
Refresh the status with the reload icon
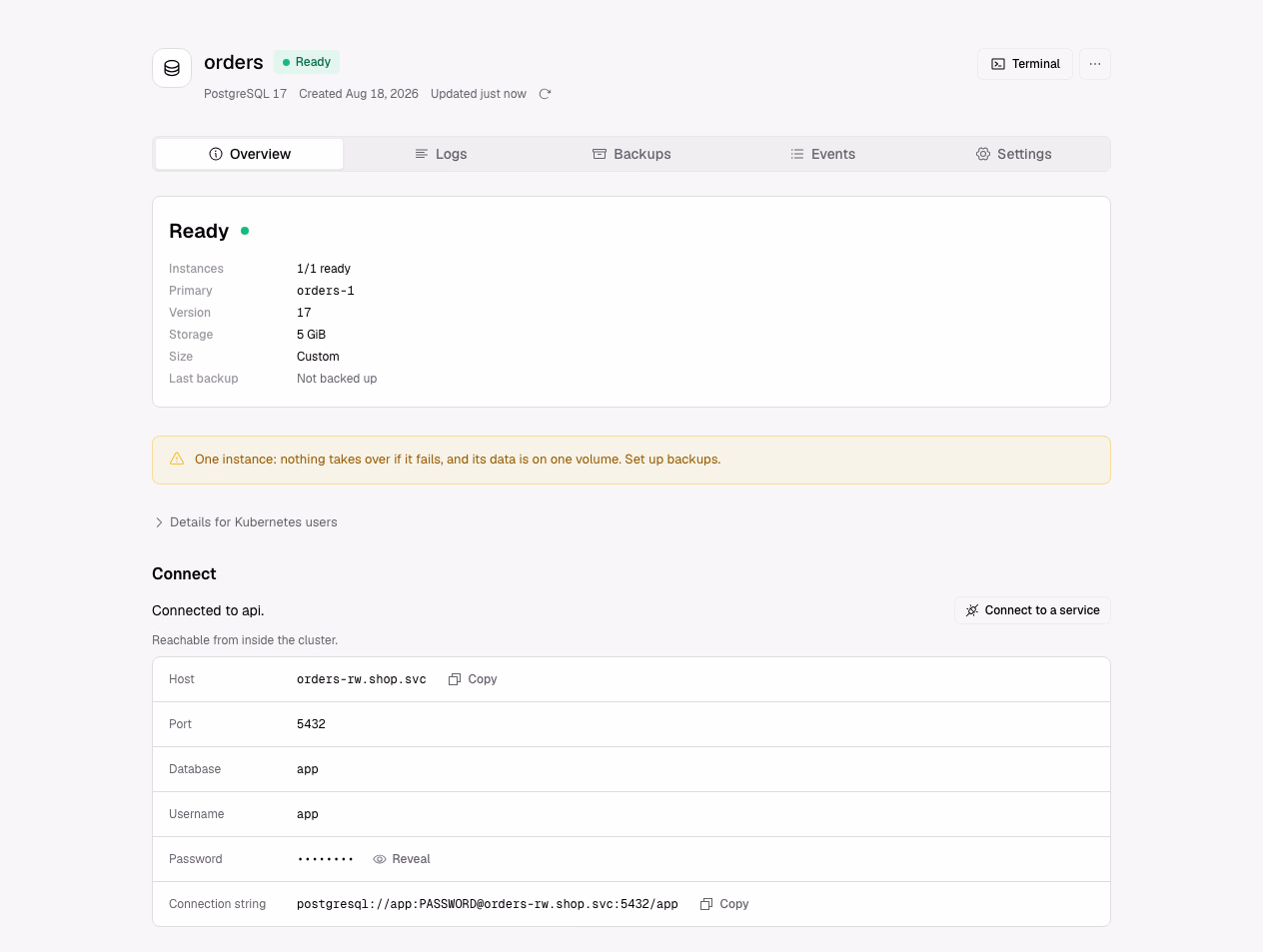click(545, 94)
